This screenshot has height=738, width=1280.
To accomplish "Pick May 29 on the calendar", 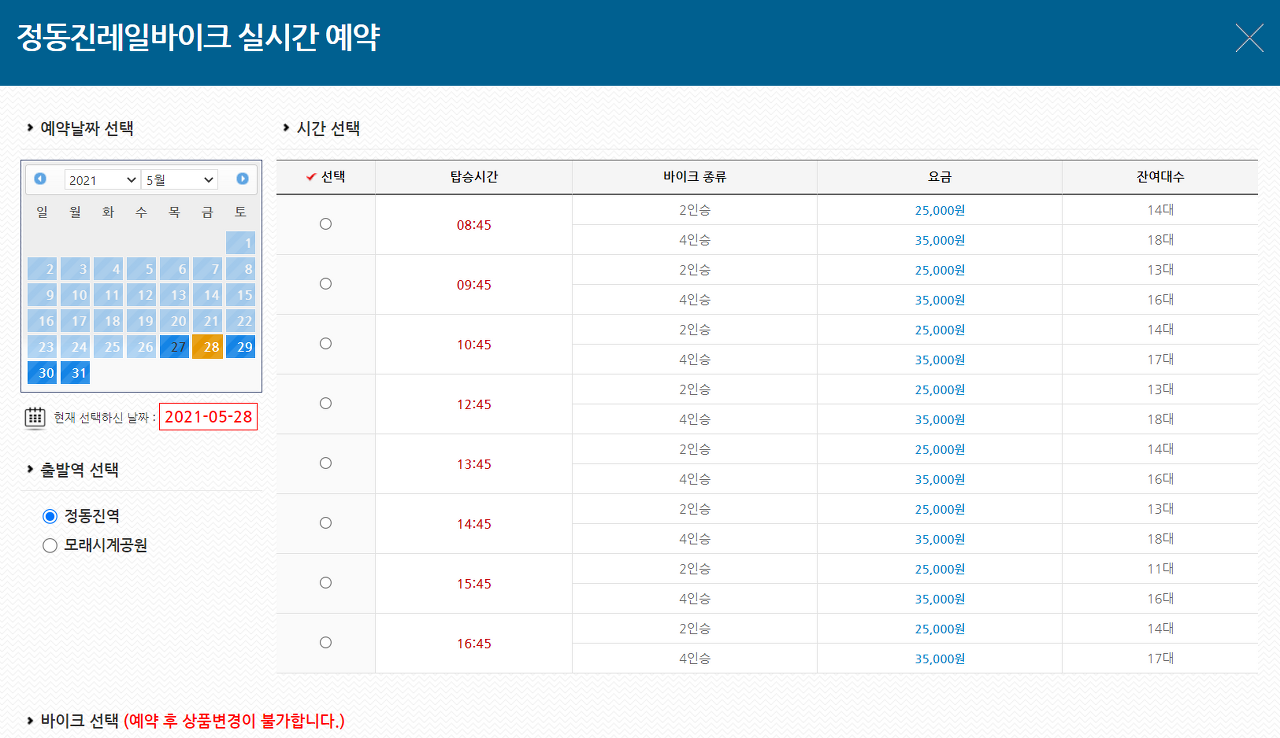I will [x=241, y=347].
